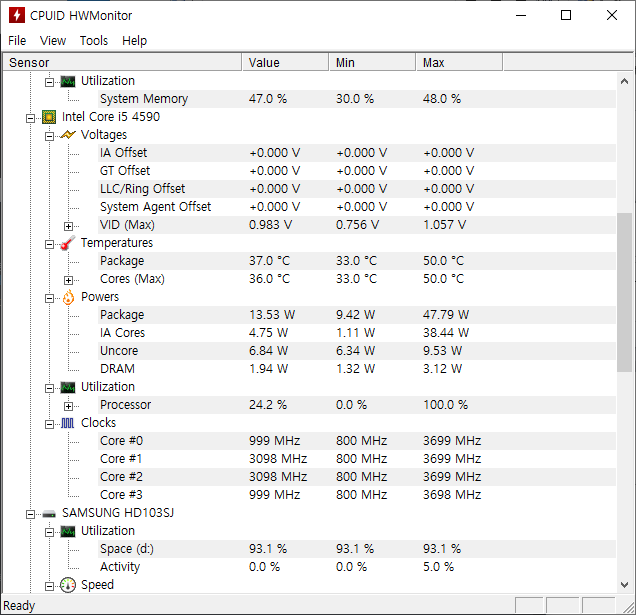Screen dimensions: 636x615
Task: Select the Core #0 clock row
Action: pos(357,441)
